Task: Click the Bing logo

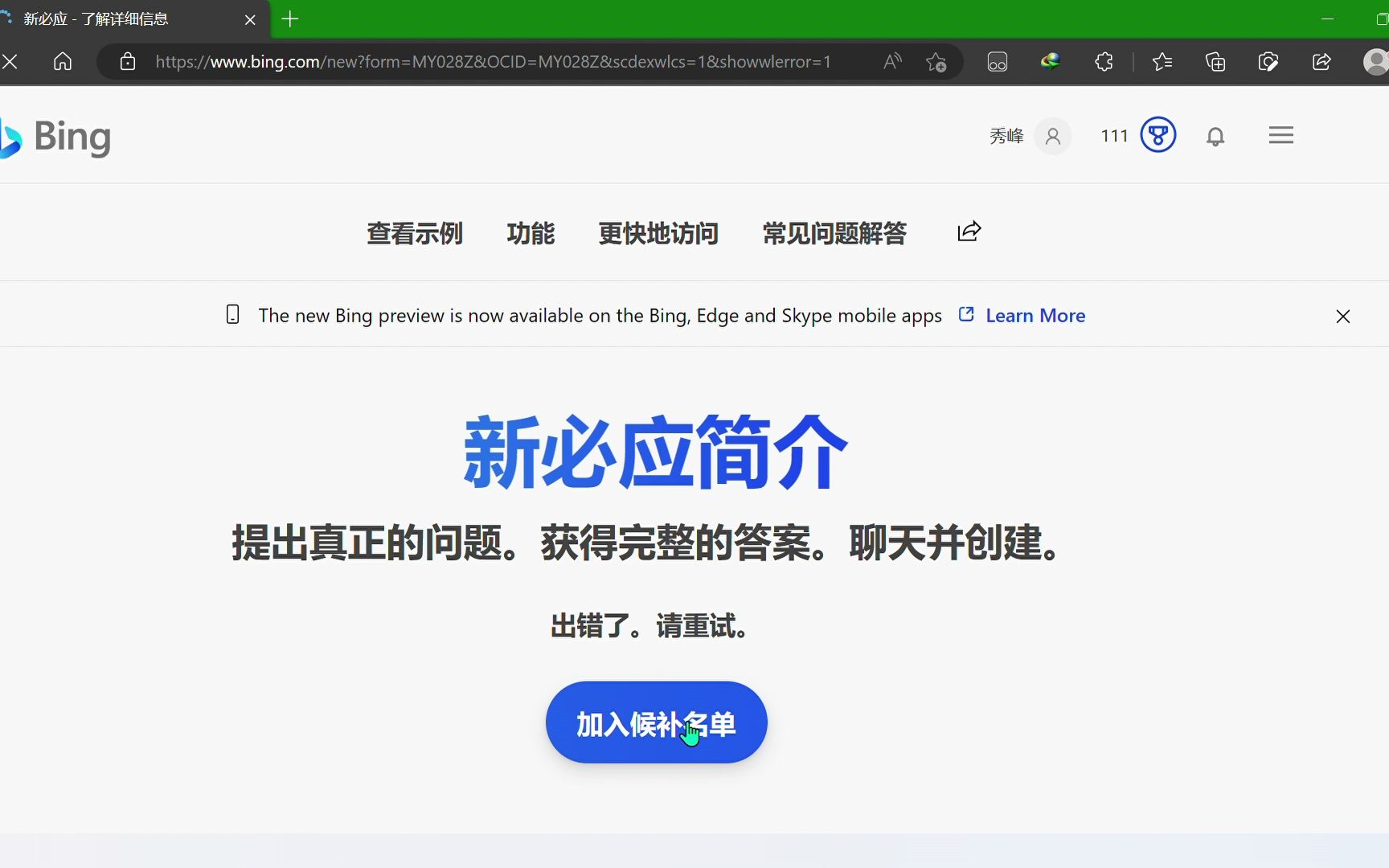Action: 55,137
